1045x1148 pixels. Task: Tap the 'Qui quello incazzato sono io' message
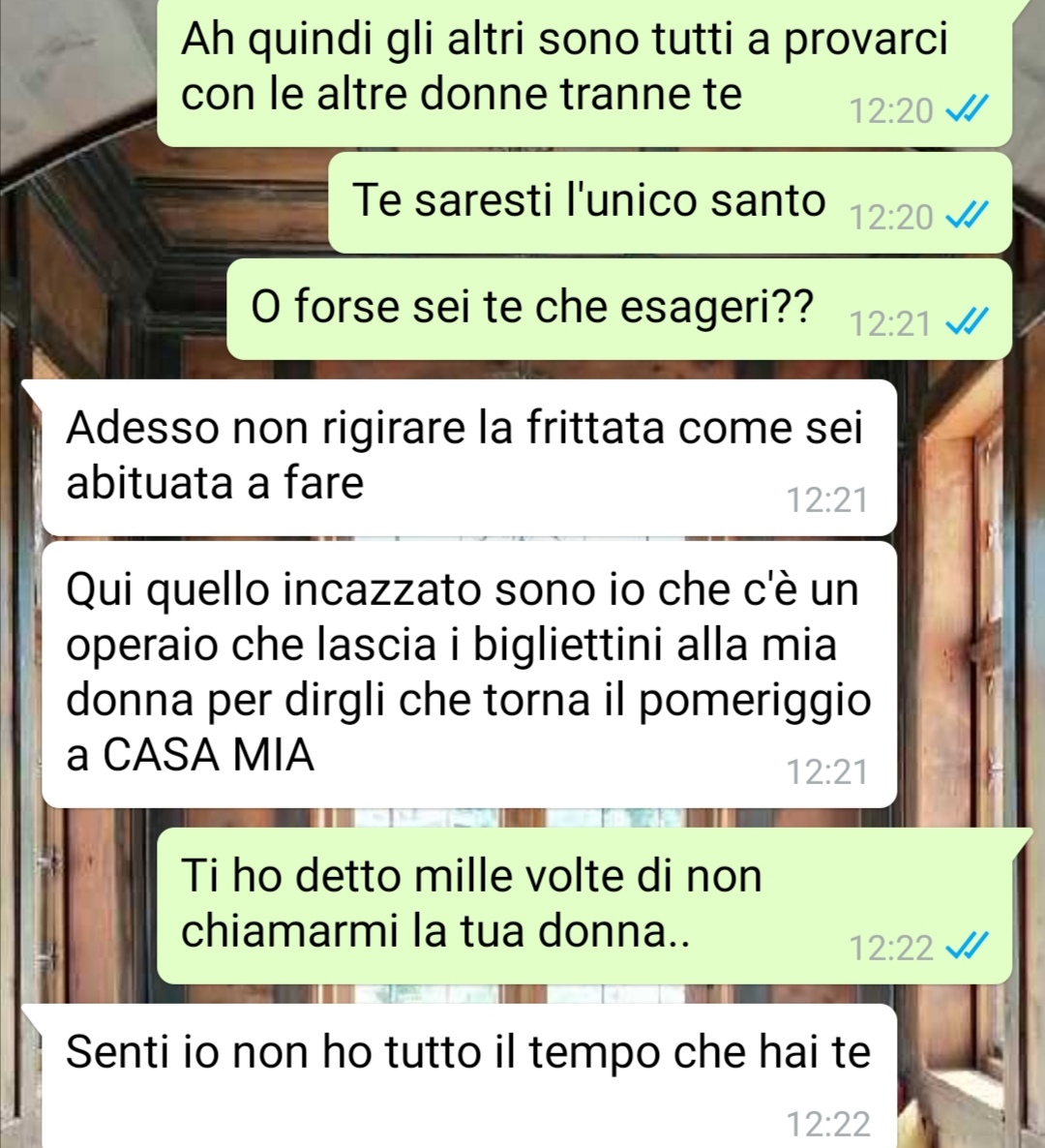pos(469,675)
